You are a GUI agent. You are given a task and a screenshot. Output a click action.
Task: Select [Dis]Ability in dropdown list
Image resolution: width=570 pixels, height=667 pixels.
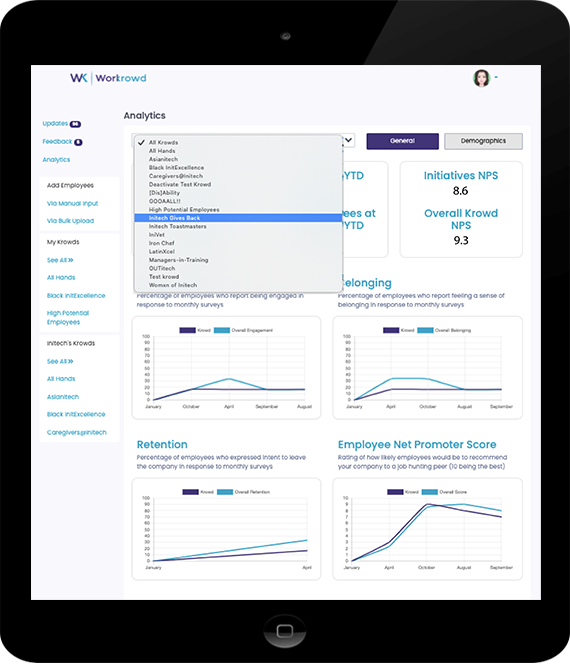coord(238,193)
